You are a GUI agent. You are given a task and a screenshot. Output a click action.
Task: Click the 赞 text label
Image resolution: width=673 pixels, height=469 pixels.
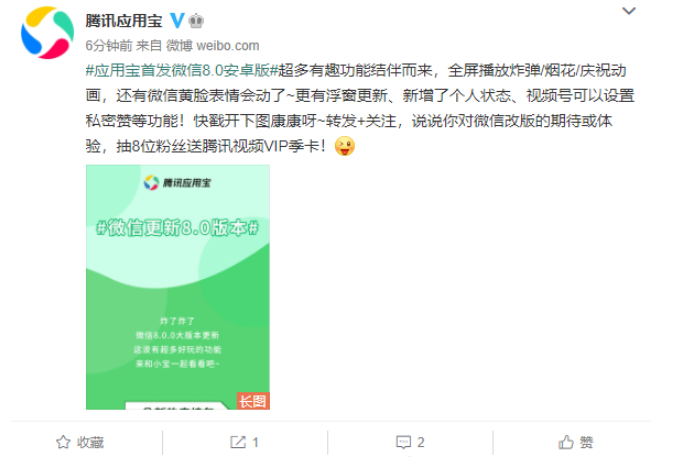586,442
